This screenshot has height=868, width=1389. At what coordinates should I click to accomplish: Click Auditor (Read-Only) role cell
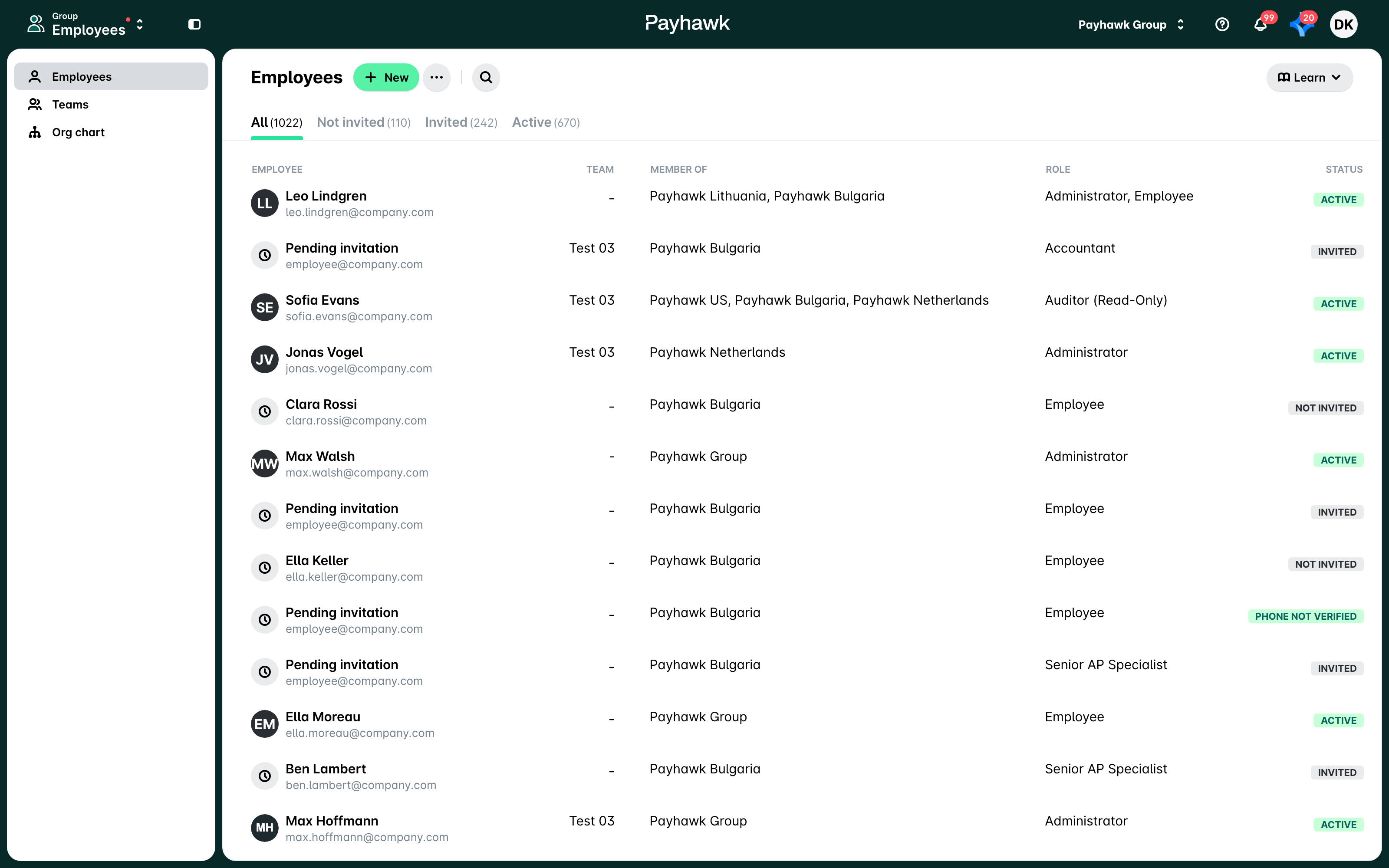tap(1106, 300)
